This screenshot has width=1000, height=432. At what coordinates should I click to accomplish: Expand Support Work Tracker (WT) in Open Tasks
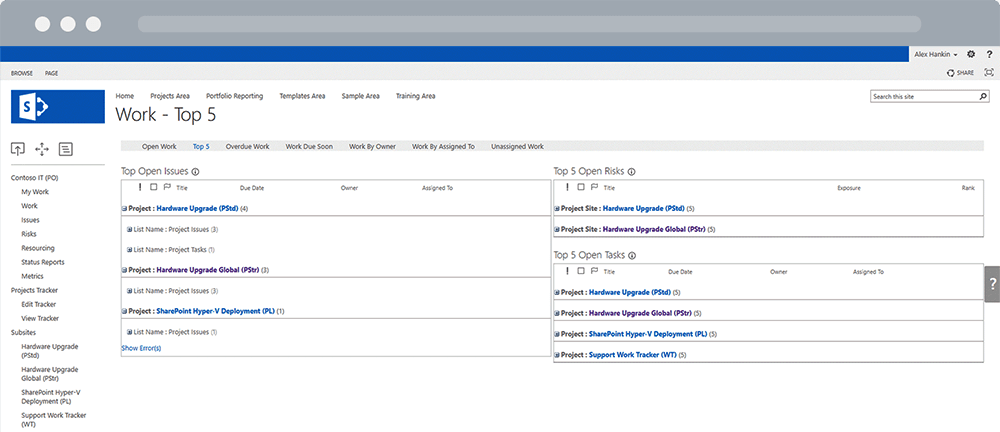point(556,354)
